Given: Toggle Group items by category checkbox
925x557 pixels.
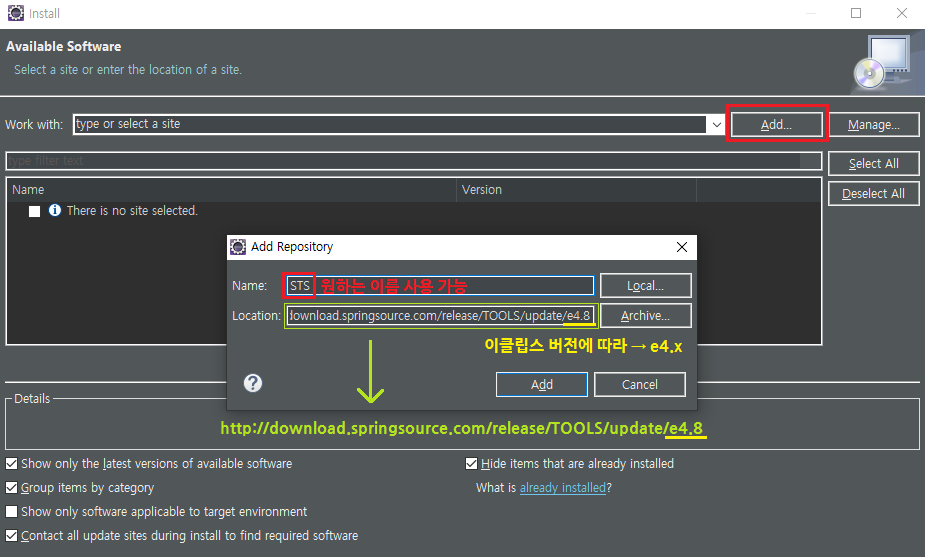Looking at the screenshot, I should pyautogui.click(x=11, y=488).
